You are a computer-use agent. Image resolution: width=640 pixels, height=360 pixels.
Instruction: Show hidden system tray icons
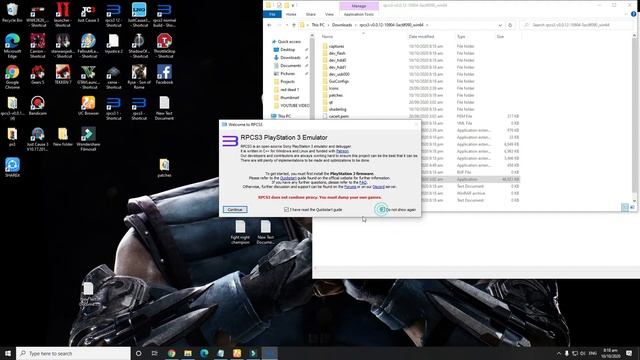[x=558, y=353]
